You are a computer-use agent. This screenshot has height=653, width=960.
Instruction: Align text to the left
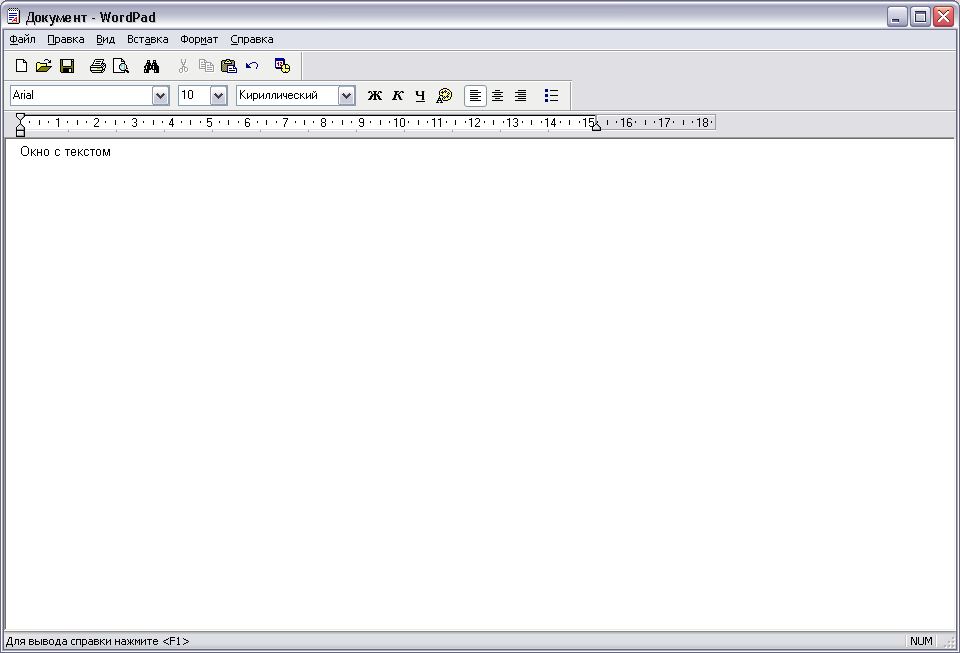475,95
